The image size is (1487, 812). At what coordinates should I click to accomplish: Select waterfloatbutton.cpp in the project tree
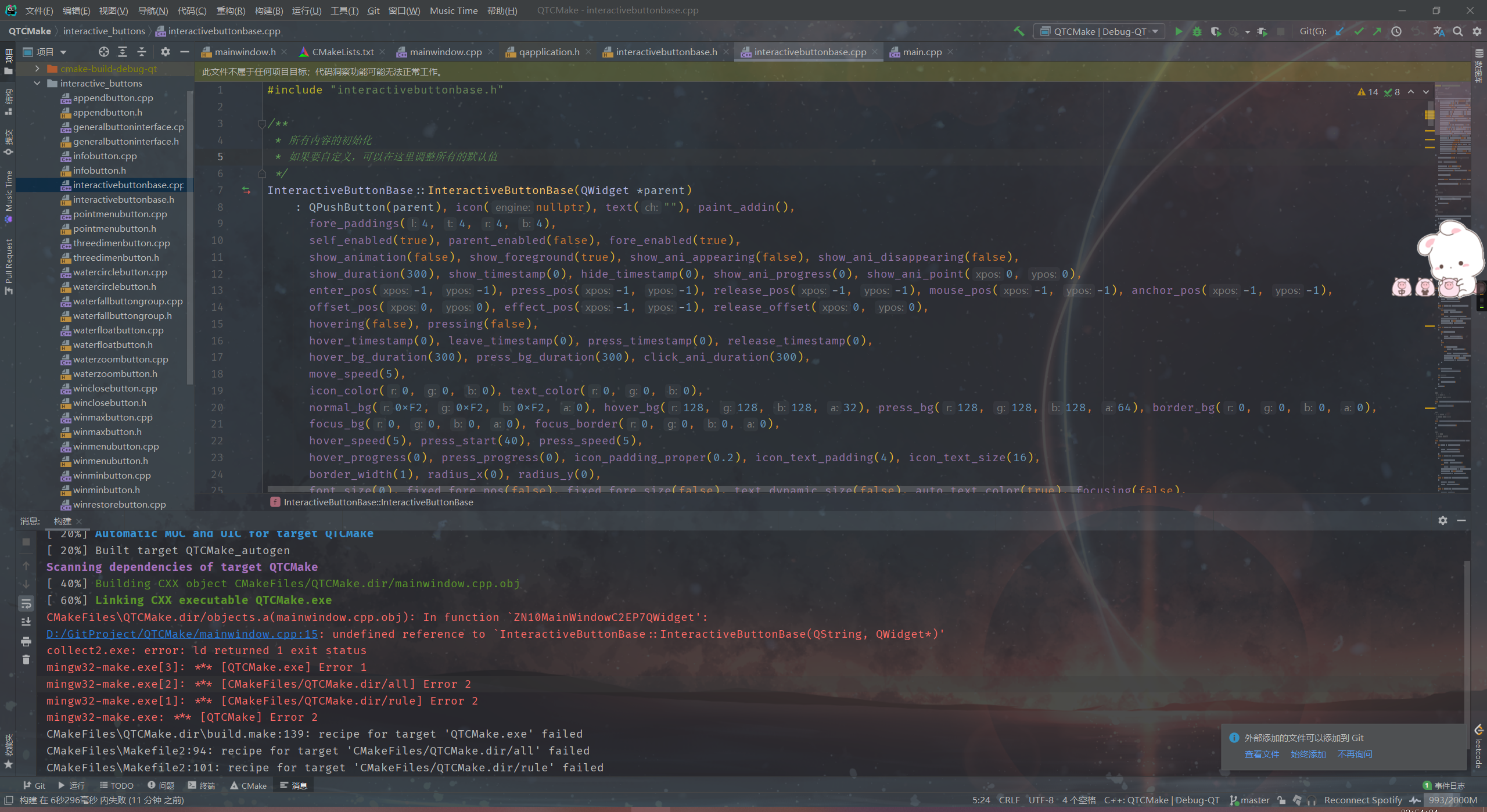click(x=118, y=330)
